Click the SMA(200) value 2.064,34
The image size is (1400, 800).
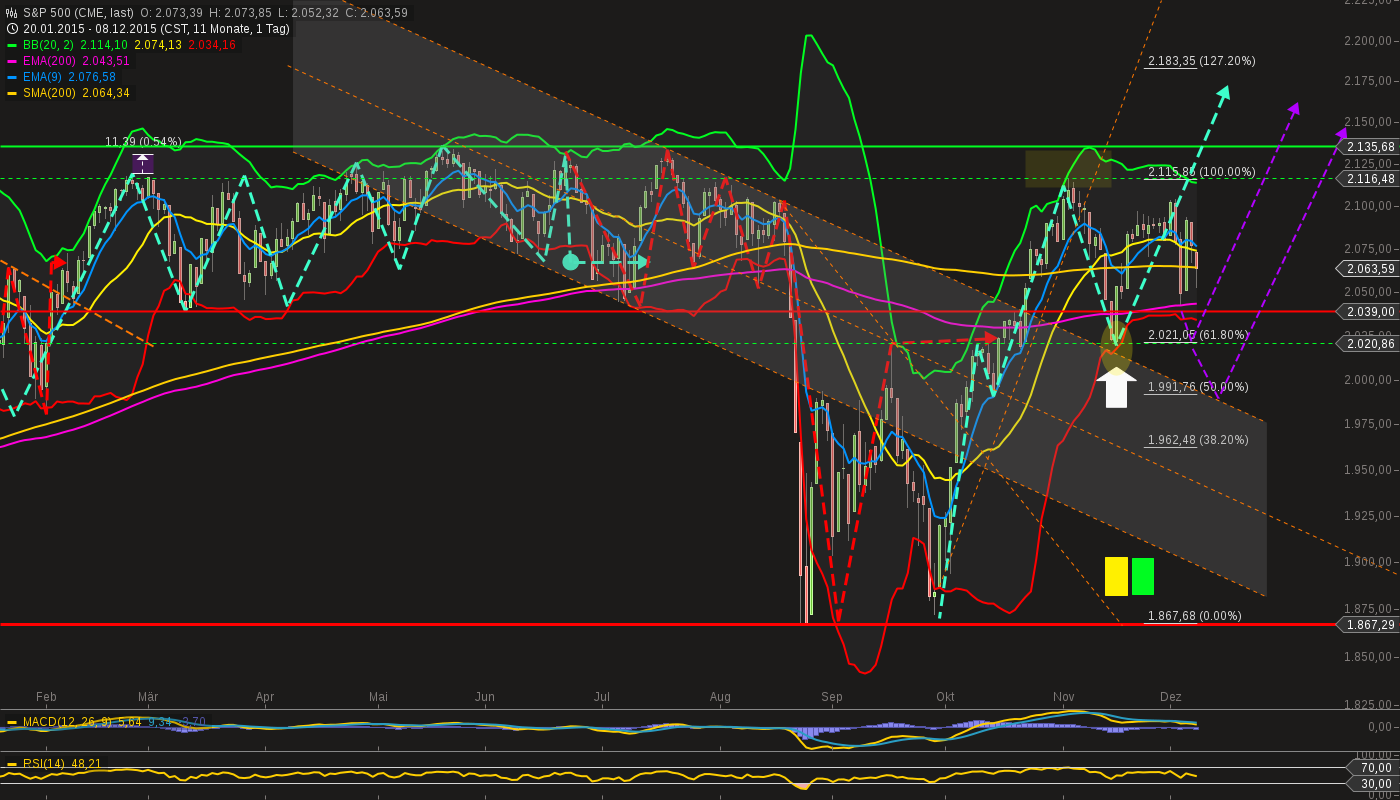point(105,93)
